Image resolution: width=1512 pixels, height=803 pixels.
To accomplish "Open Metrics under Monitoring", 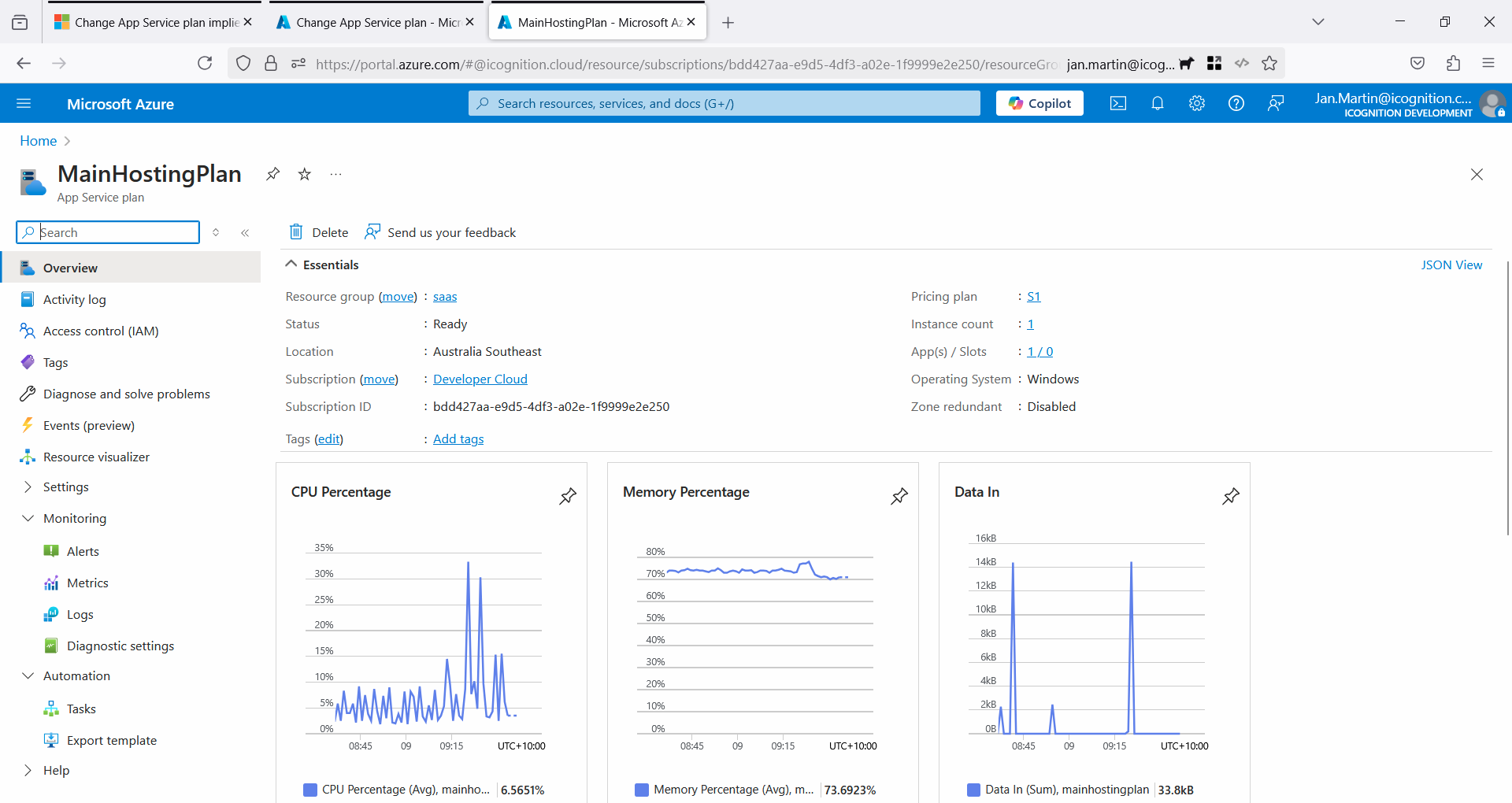I will click(87, 583).
